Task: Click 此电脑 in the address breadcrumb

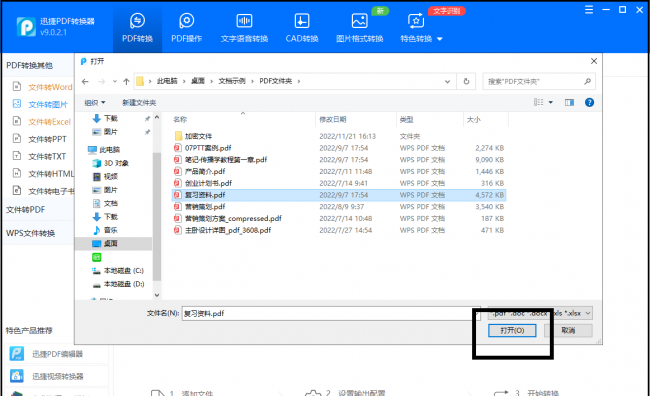Action: point(167,81)
